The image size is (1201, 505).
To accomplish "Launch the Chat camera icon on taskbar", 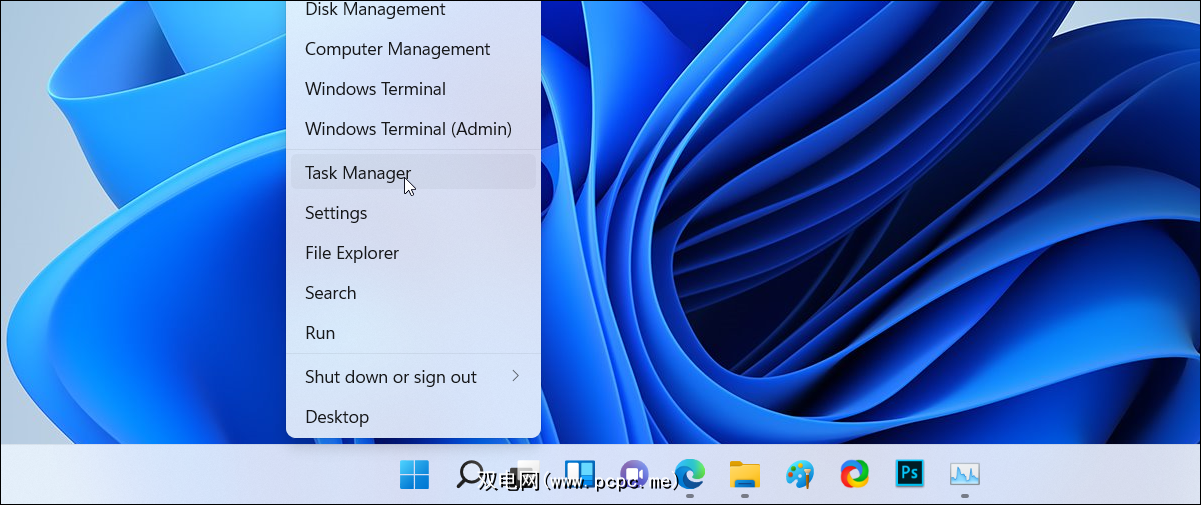I will tap(634, 474).
